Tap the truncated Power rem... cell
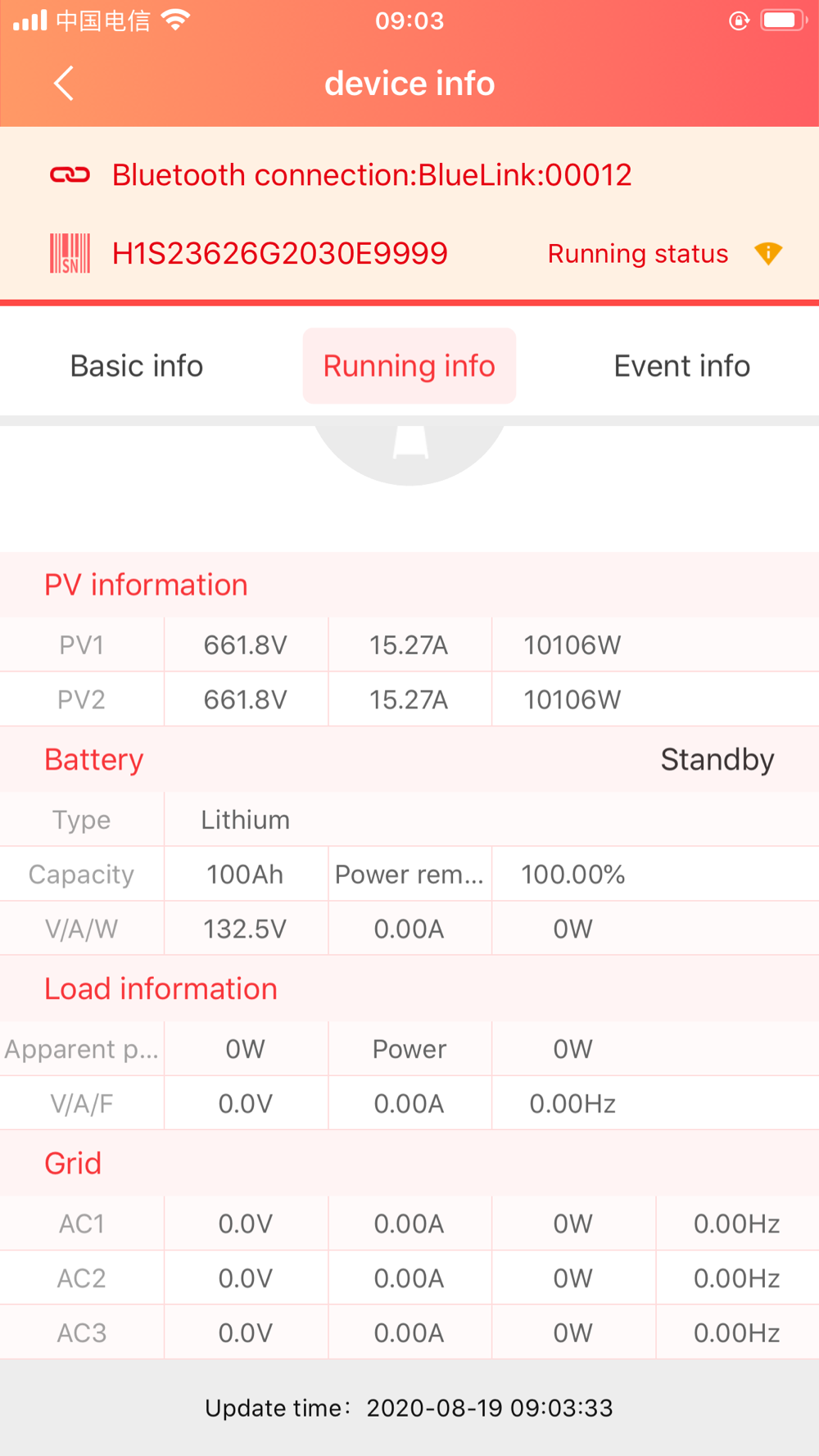Viewport: 819px width, 1456px height. 409,874
